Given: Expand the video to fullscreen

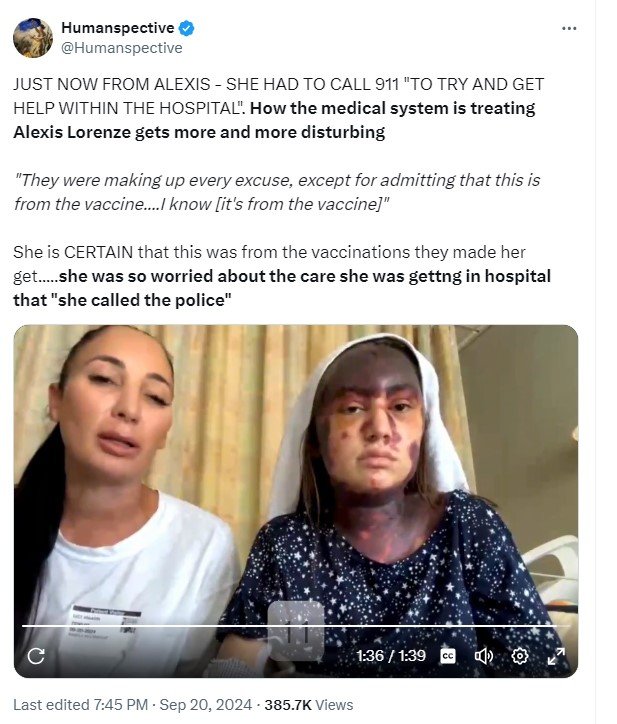Looking at the screenshot, I should [x=556, y=656].
